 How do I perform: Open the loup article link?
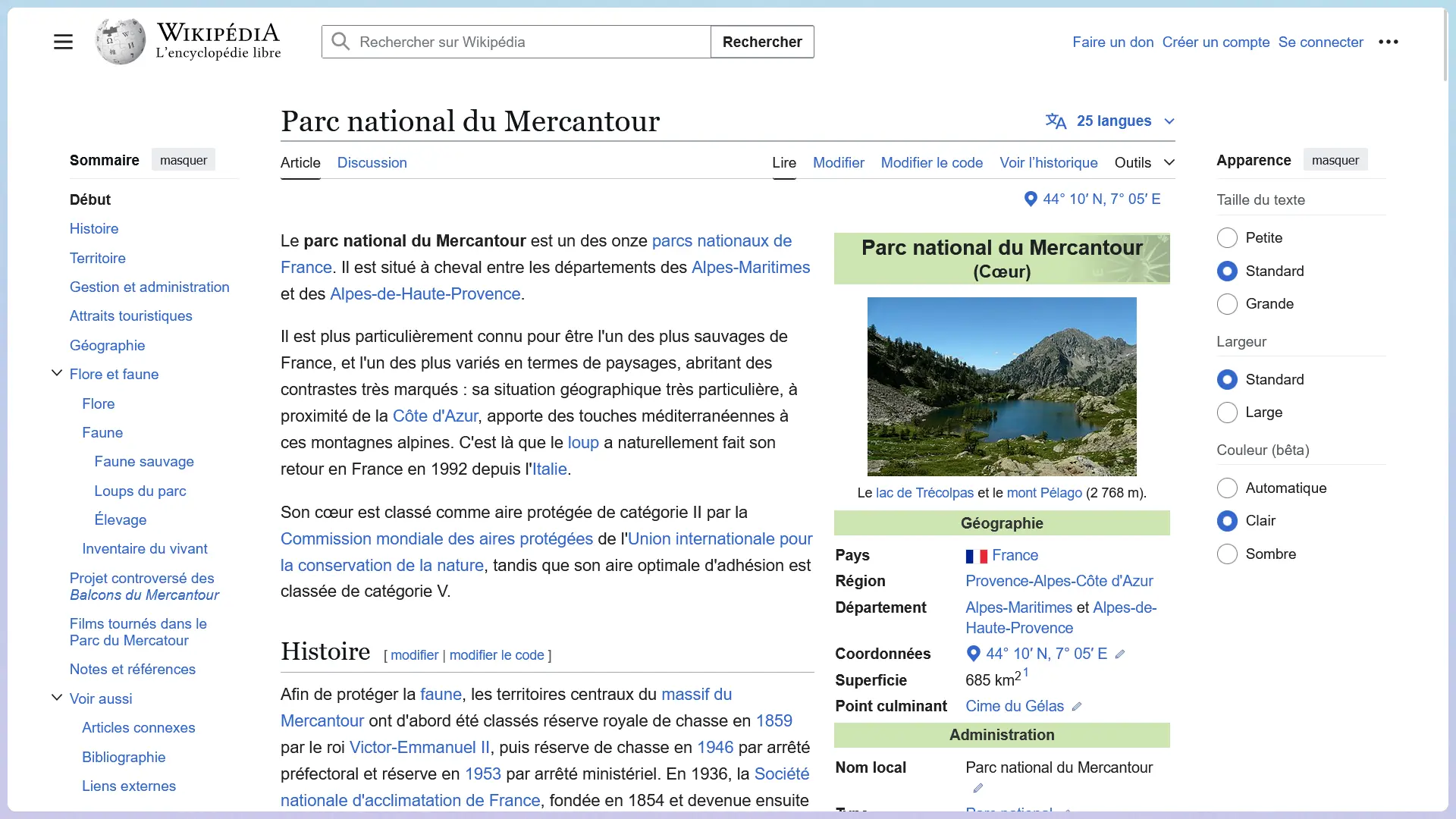coord(583,442)
